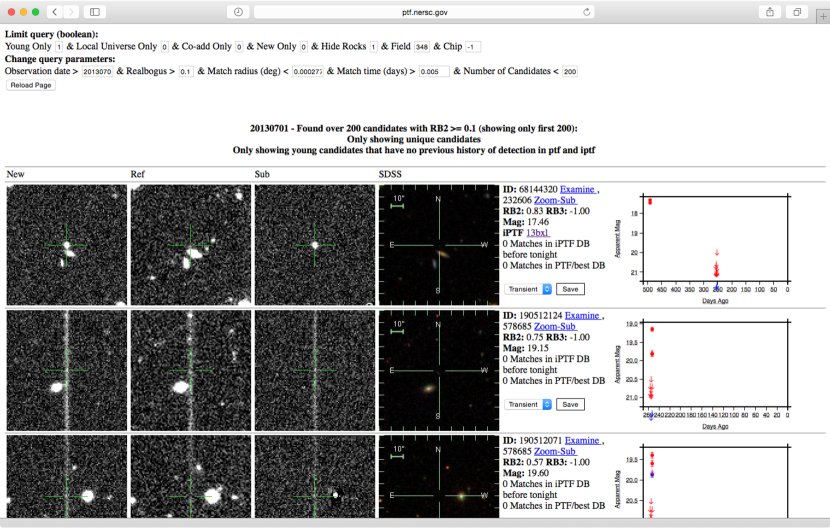Click SDSS cutout of candidate 68144320
Screen dimensions: 830x528
[x=439, y=245]
